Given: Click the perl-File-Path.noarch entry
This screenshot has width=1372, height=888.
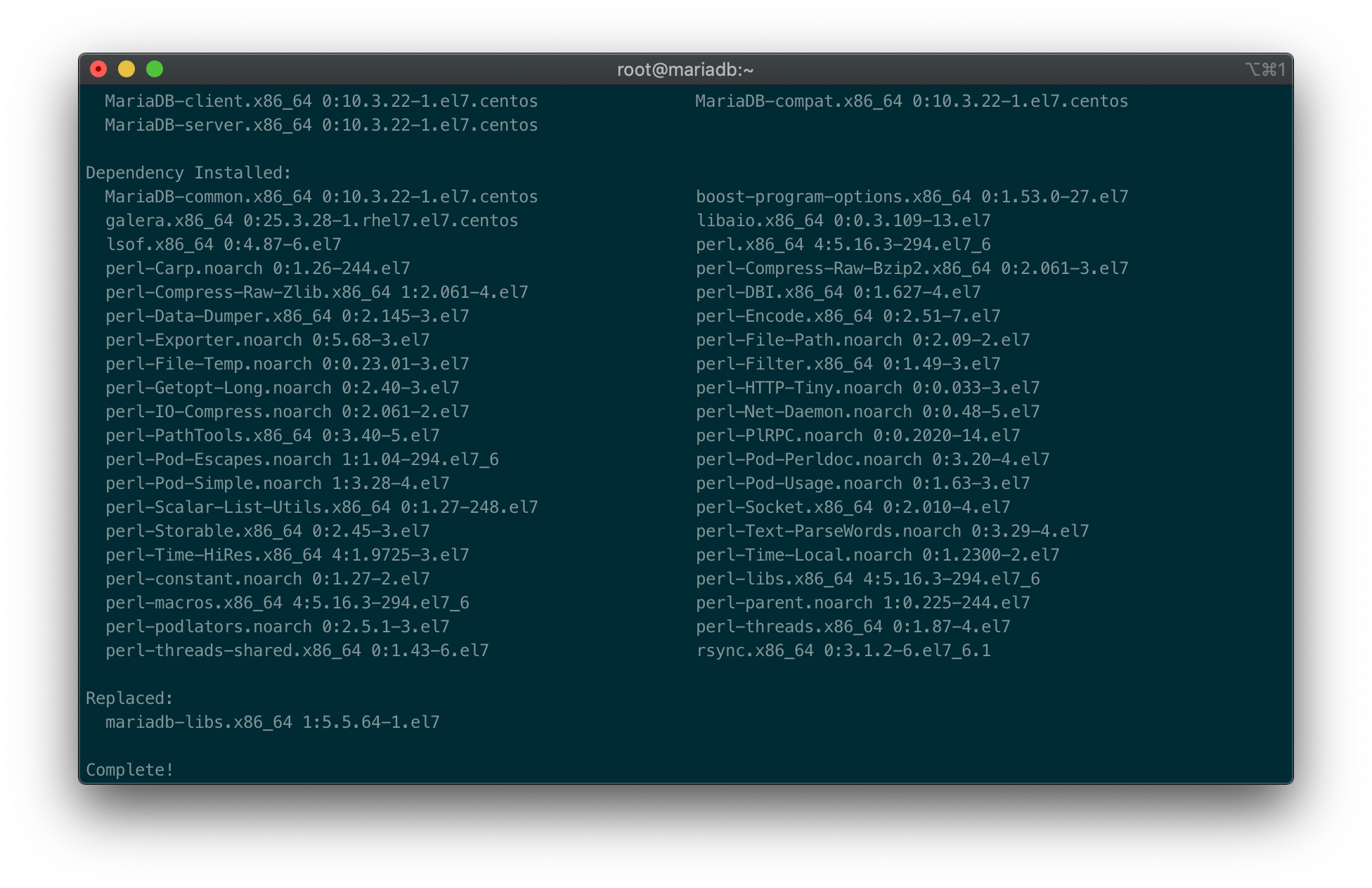Looking at the screenshot, I should tap(862, 340).
